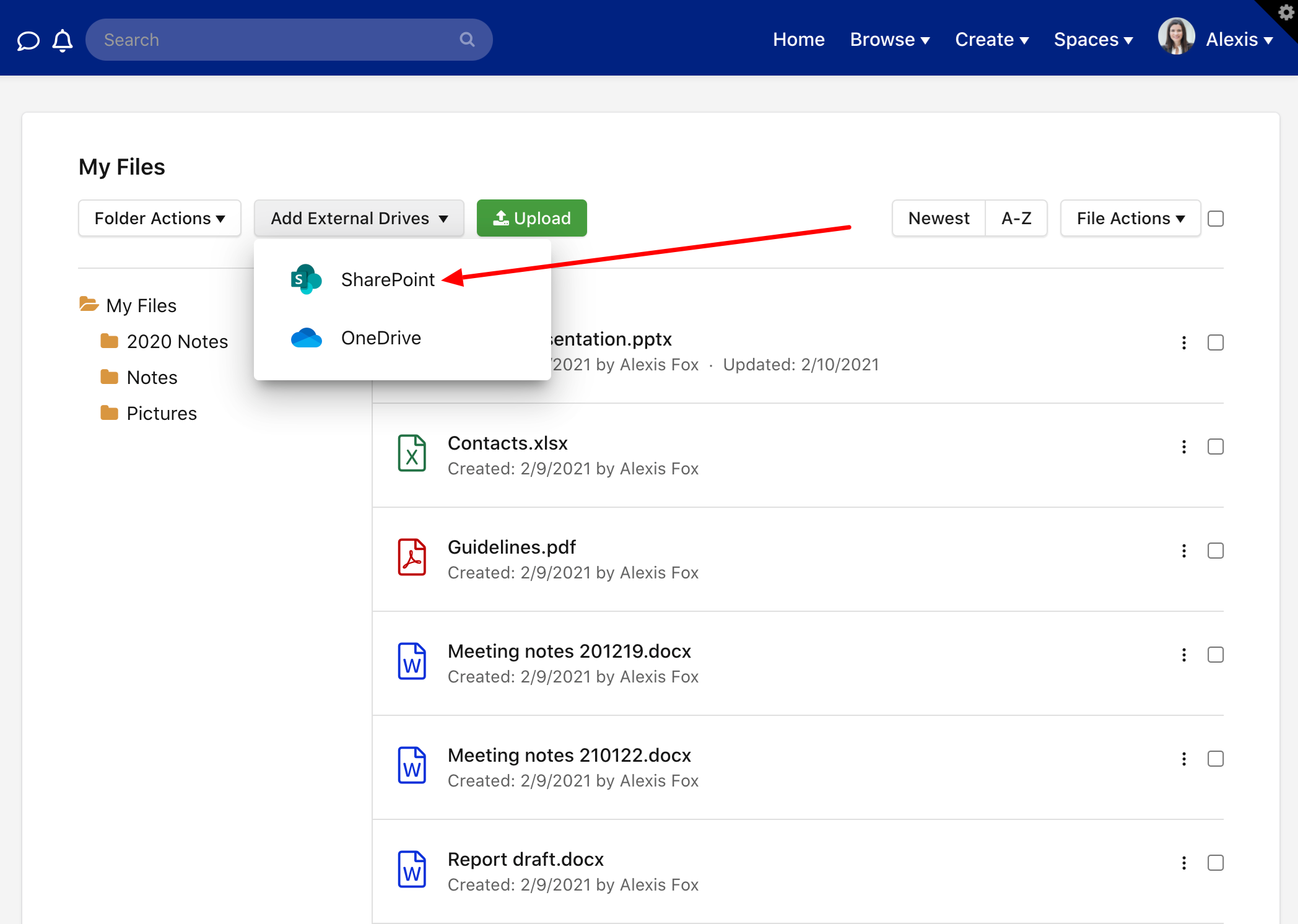Expand the Browse menu
This screenshot has width=1298, height=924.
click(890, 40)
